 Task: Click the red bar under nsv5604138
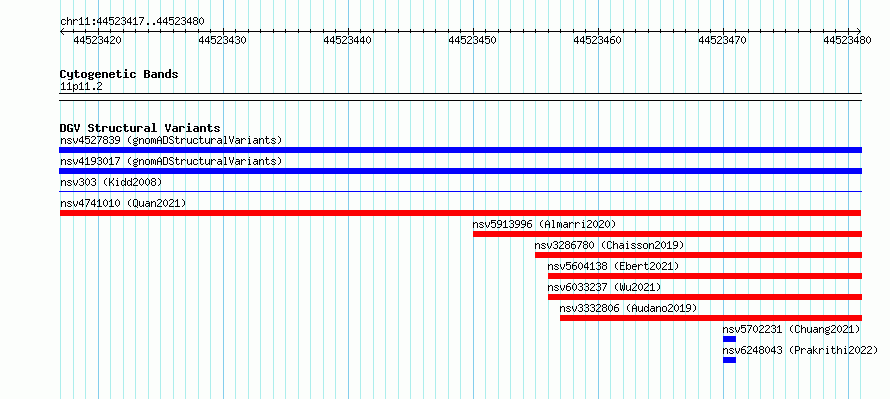coord(705,276)
